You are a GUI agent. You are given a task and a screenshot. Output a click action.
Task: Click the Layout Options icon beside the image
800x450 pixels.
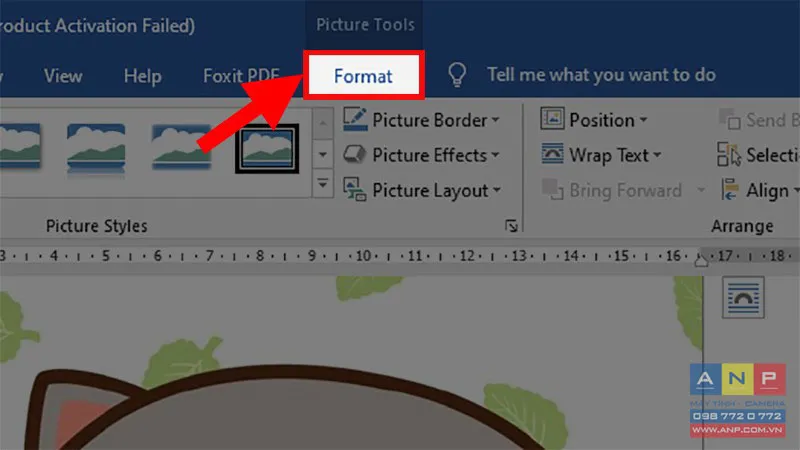(742, 297)
